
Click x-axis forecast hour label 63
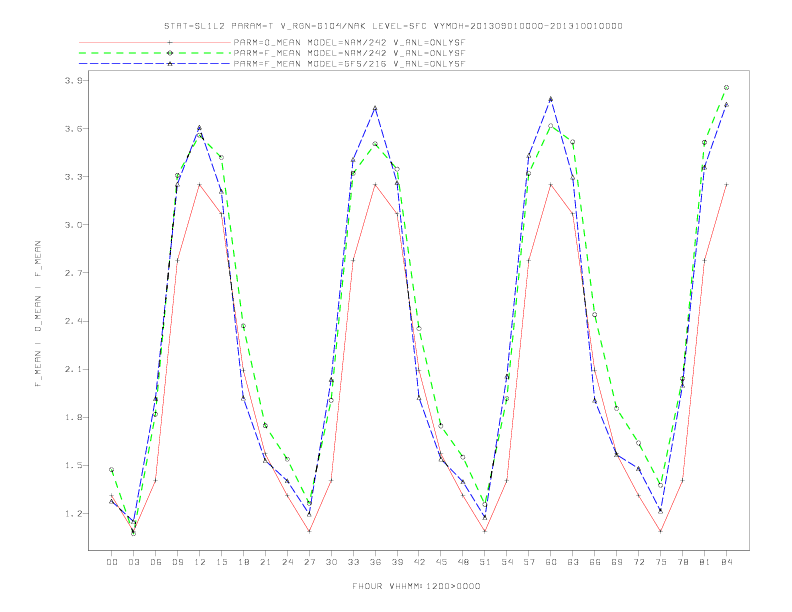coord(573,562)
